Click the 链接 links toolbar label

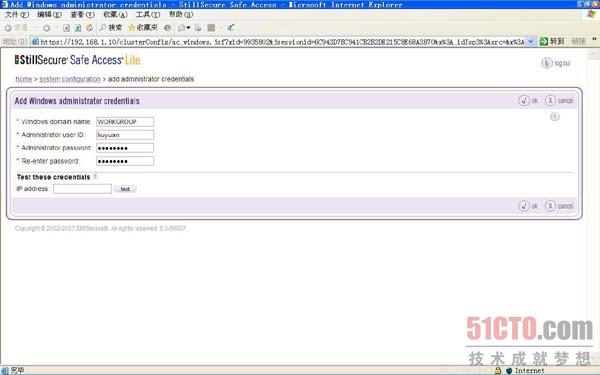coord(578,41)
